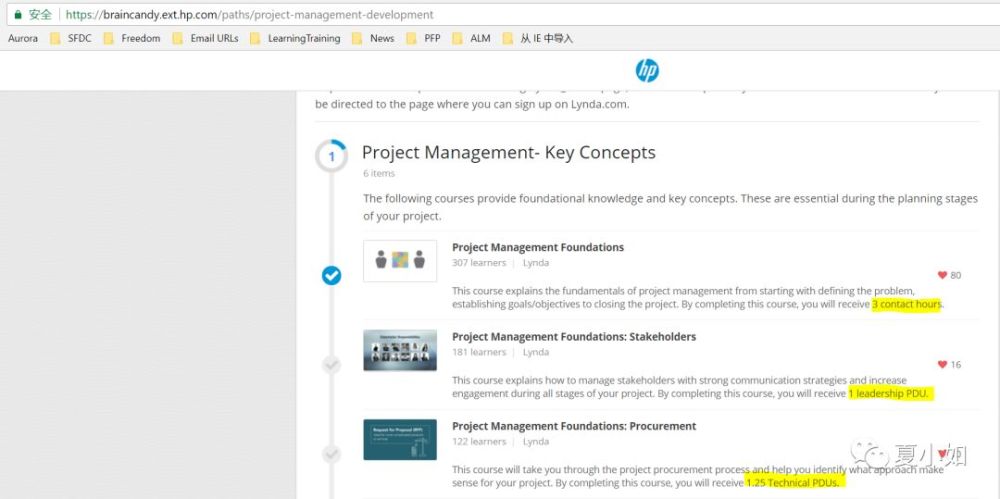1000x499 pixels.
Task: Click the browser address bar URL
Action: pyautogui.click(x=249, y=14)
